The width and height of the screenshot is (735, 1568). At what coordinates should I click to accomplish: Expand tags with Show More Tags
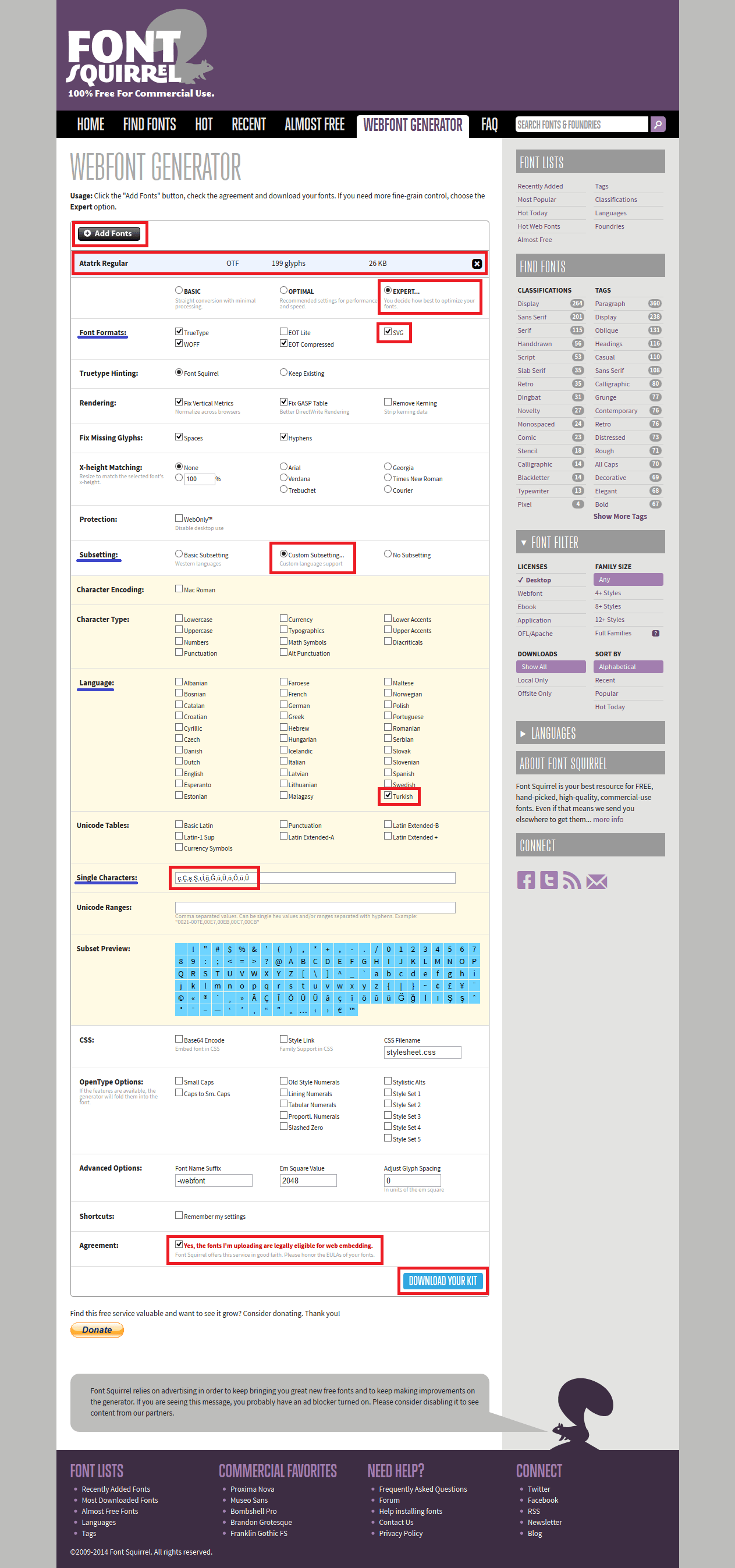620,516
